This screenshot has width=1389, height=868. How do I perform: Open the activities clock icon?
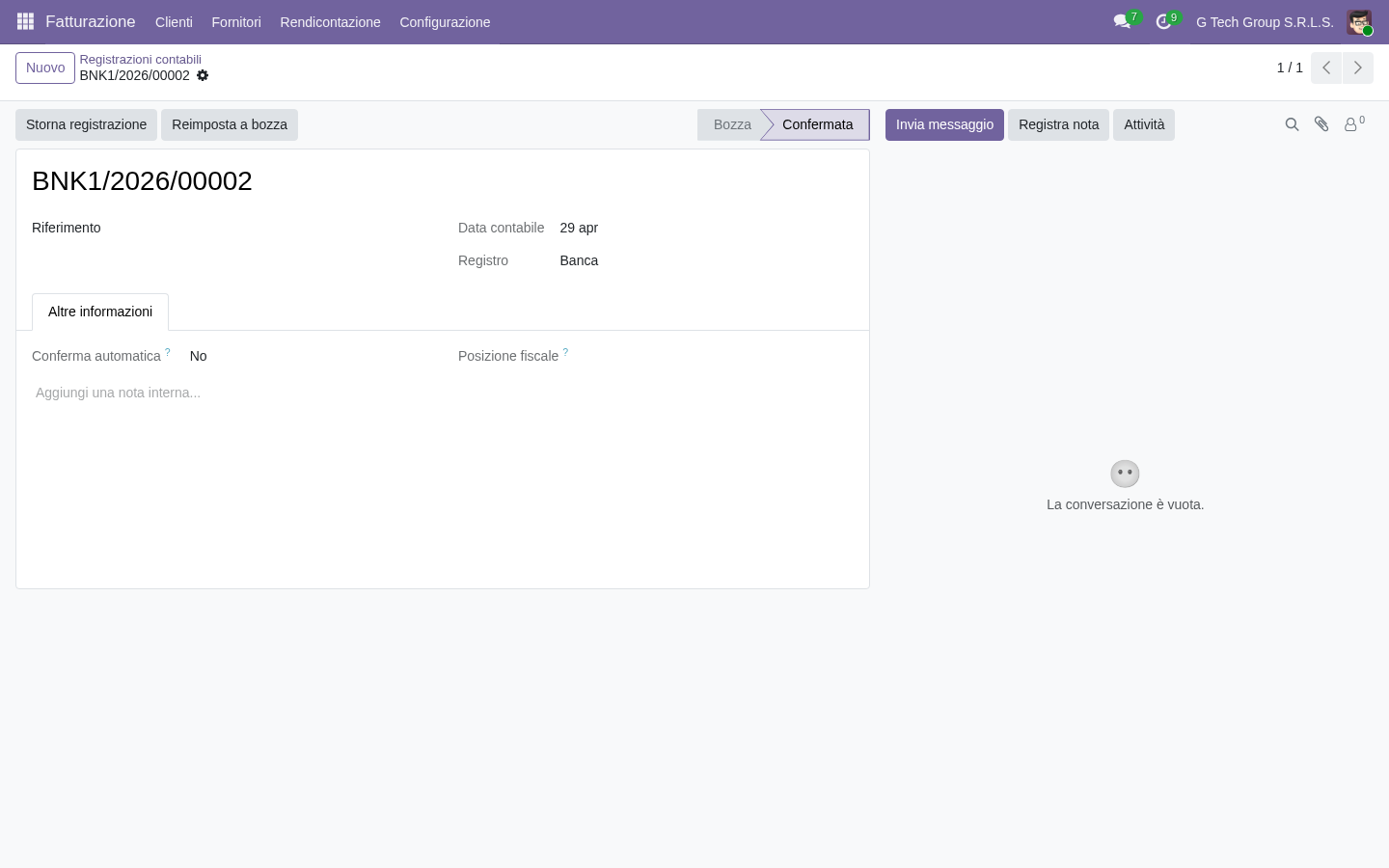(1164, 21)
